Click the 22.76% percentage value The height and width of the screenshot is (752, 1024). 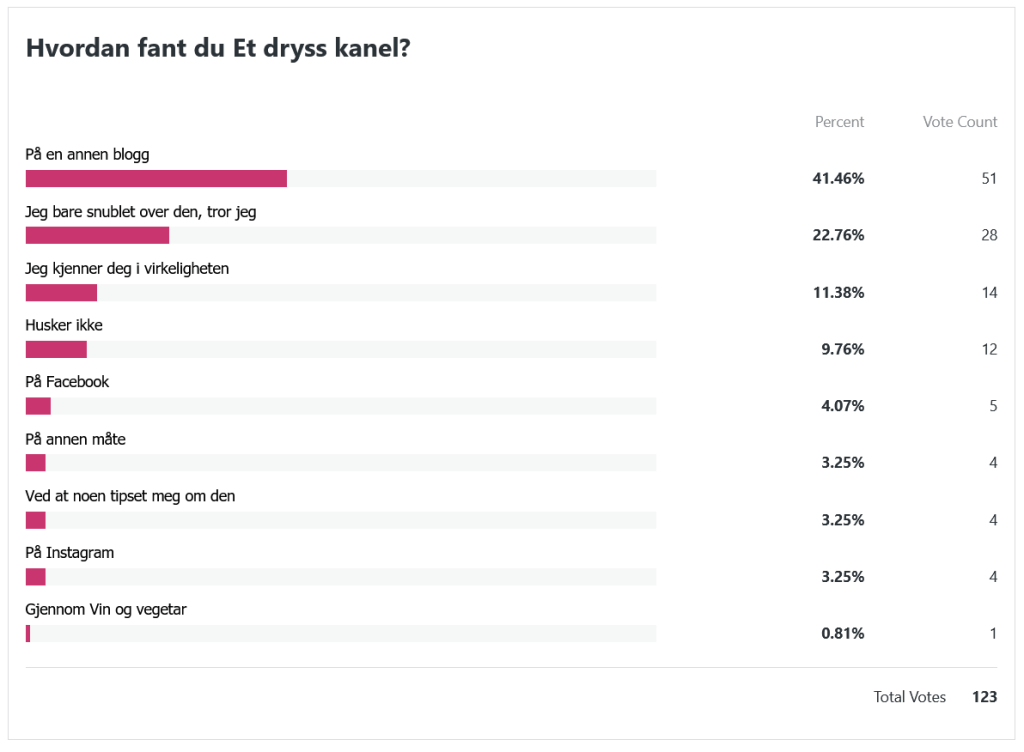[x=838, y=236]
